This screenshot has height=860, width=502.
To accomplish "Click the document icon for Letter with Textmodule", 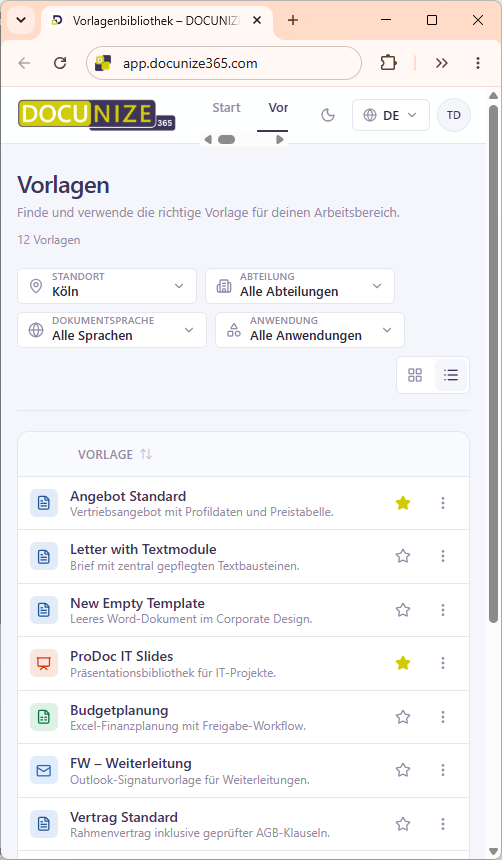I will (44, 556).
